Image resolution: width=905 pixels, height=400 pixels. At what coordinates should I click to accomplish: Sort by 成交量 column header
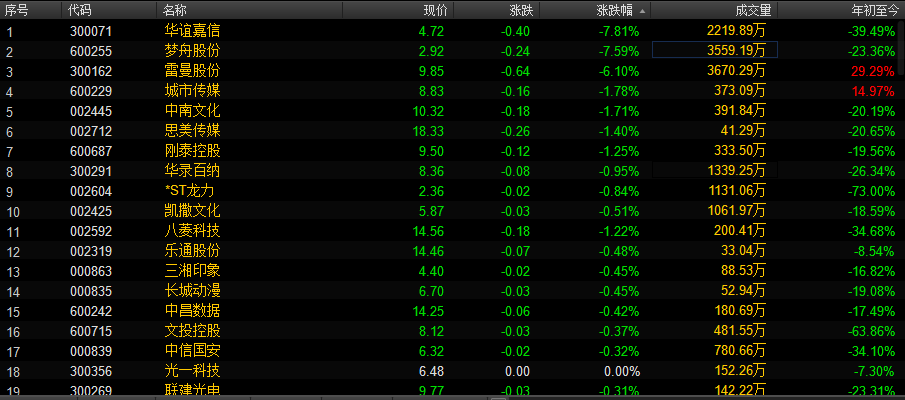pyautogui.click(x=753, y=10)
